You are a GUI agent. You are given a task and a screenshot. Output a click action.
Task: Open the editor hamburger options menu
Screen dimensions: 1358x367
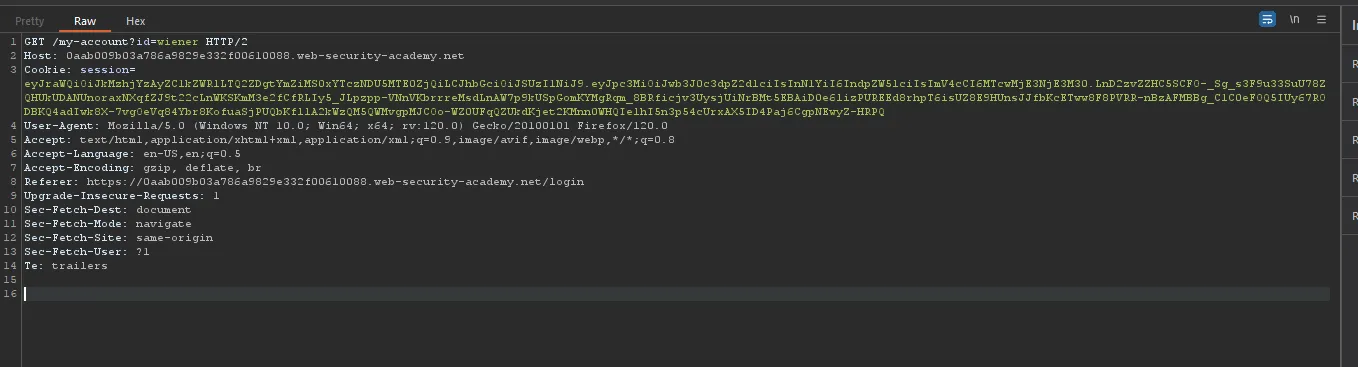pos(1321,19)
